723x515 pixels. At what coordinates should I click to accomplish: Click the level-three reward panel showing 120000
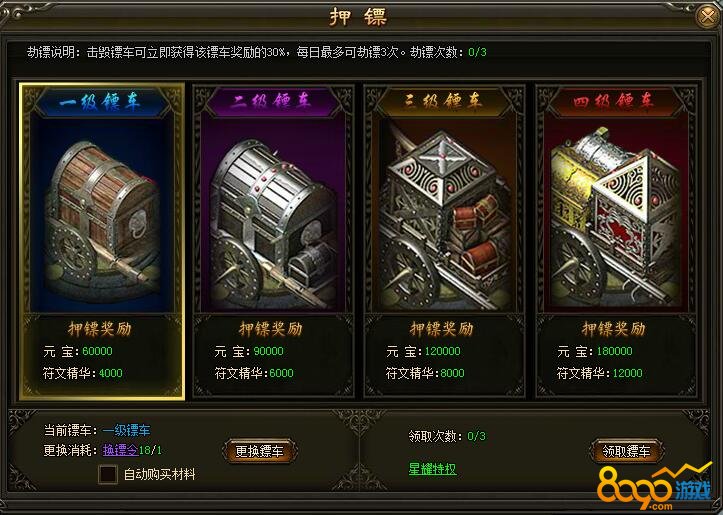[444, 355]
